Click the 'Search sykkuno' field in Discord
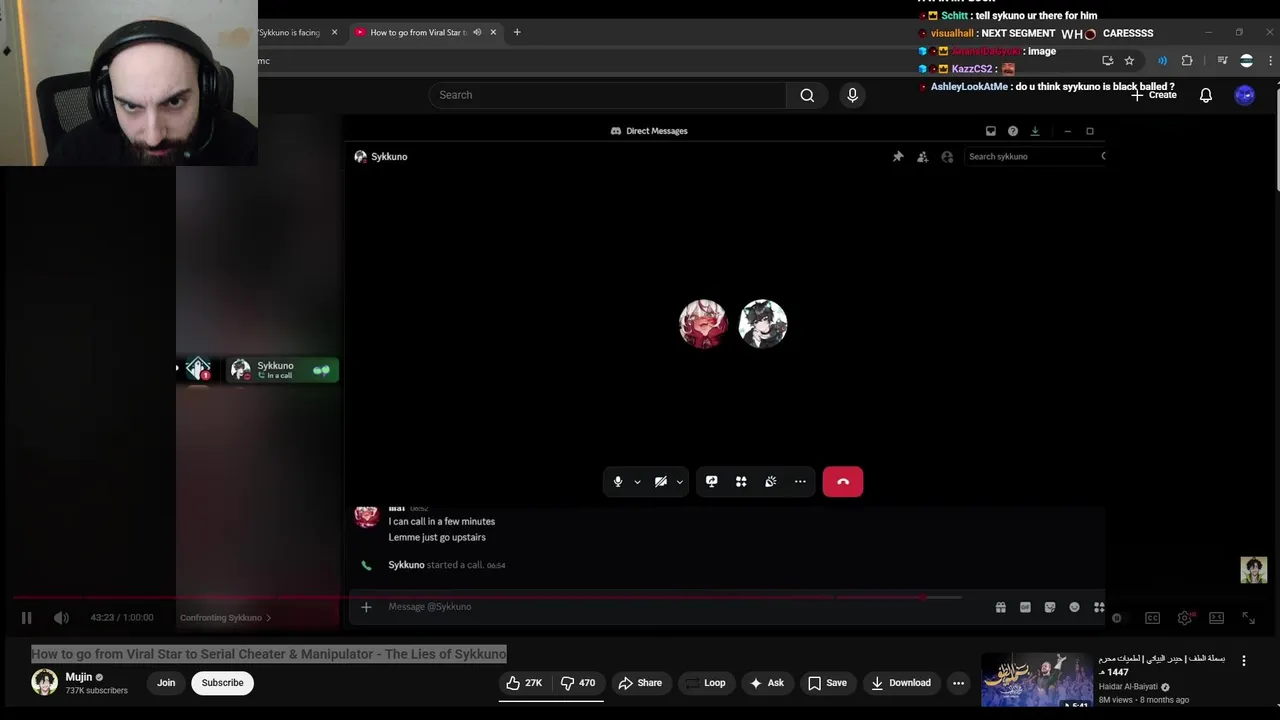The height and width of the screenshot is (720, 1280). point(1034,156)
